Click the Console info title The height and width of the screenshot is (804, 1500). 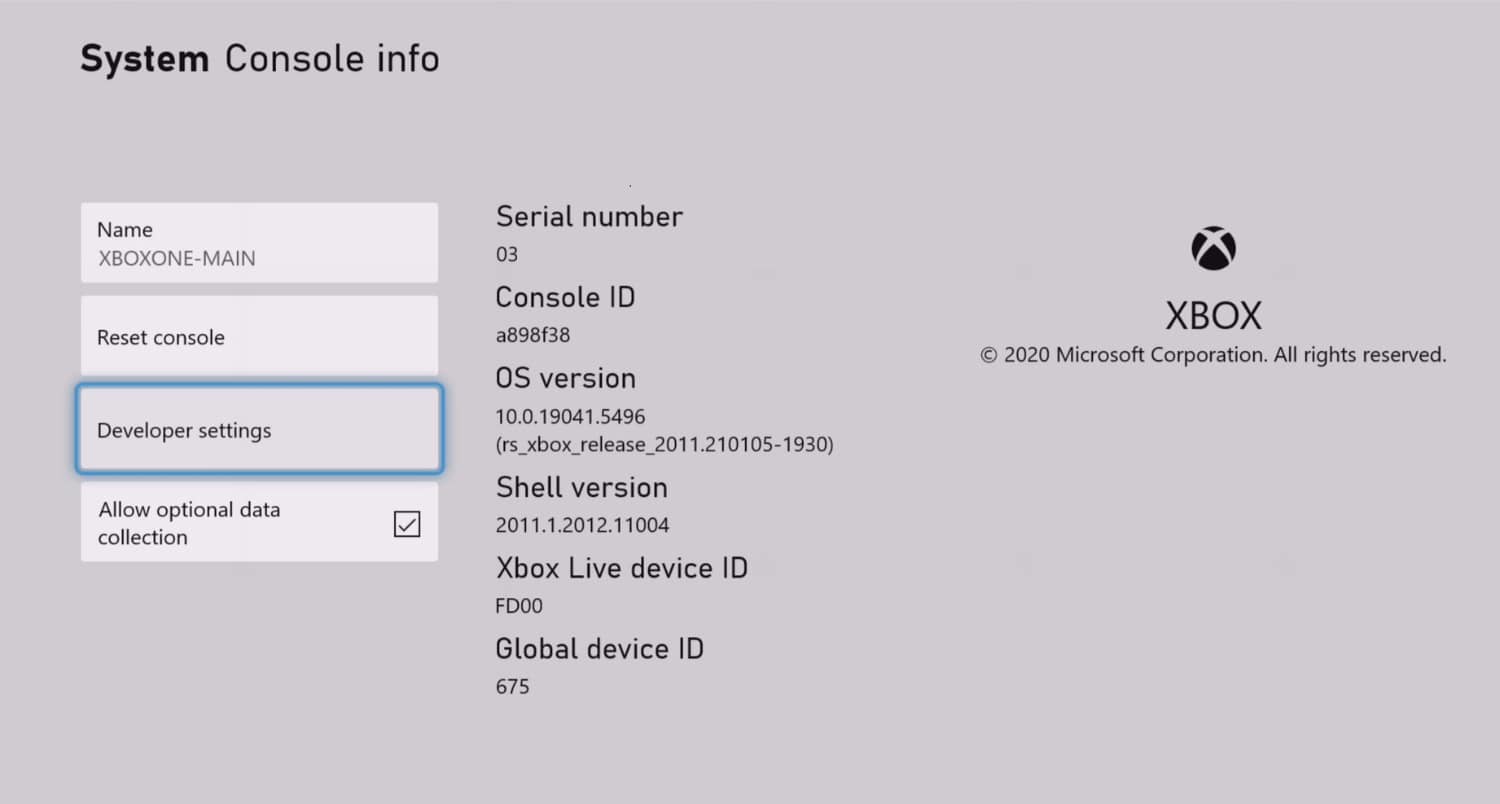(332, 59)
